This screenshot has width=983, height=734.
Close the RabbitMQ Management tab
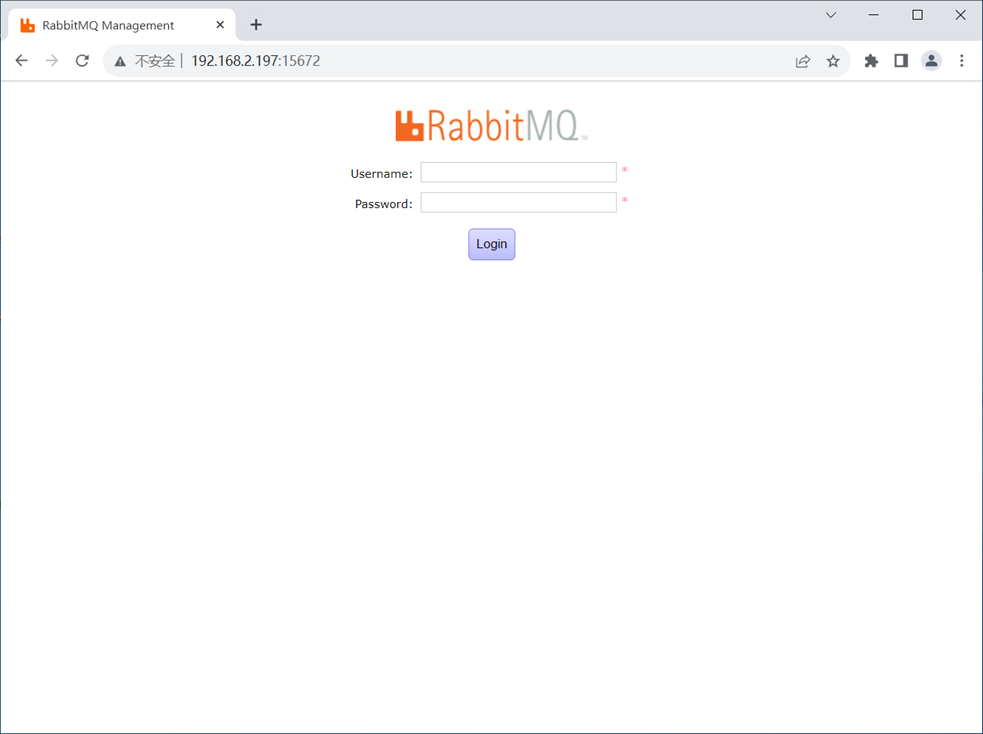(x=220, y=25)
